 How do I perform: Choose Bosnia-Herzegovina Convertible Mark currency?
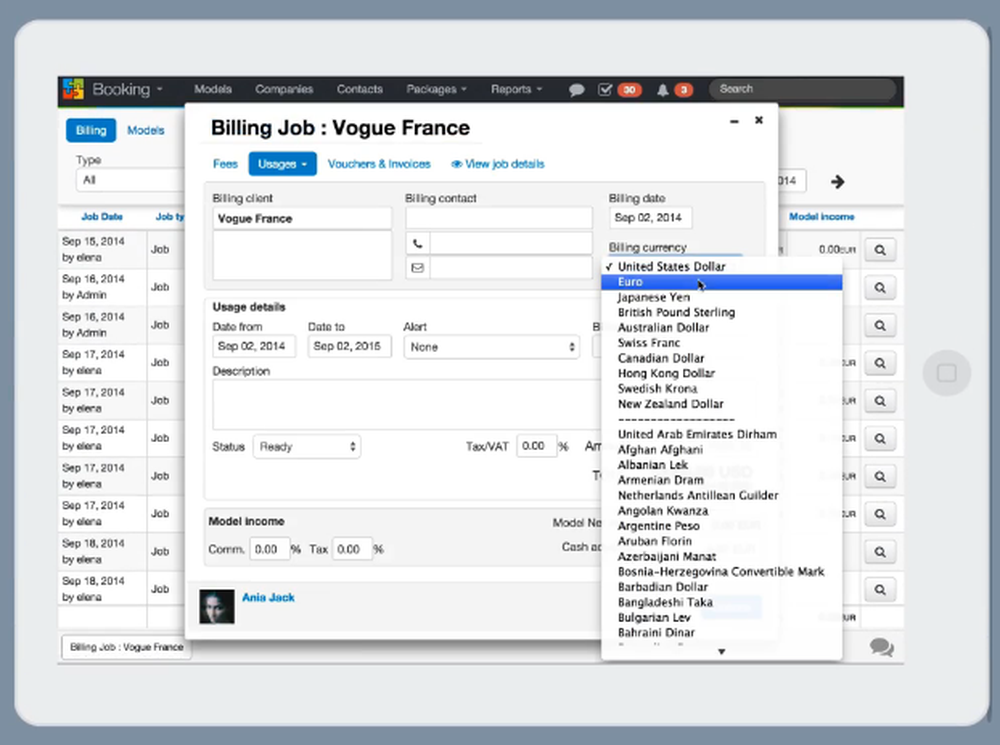click(x=721, y=572)
